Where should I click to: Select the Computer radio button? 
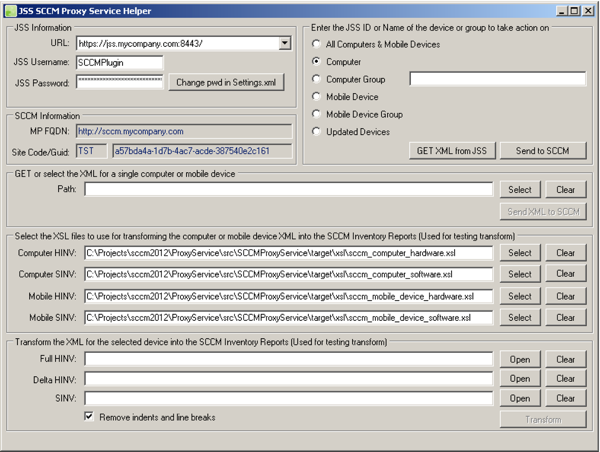click(x=316, y=61)
